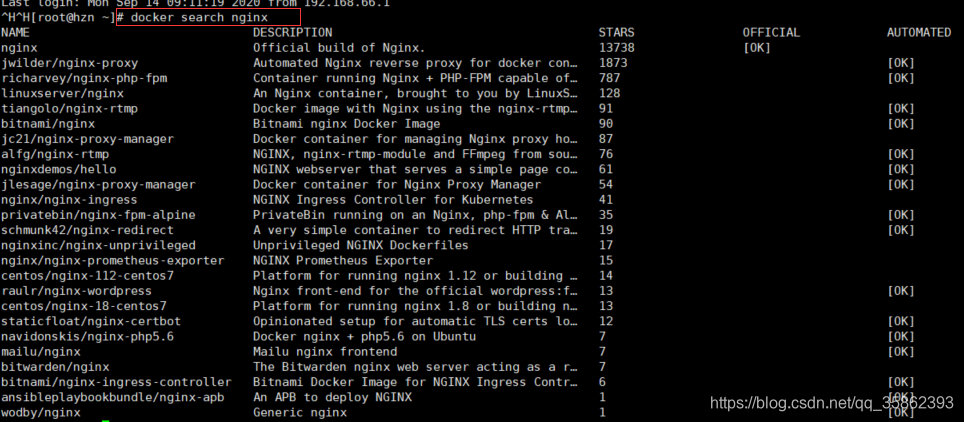Select ansibleplaybookbundle/nginx-apb image name
Viewport: 964px width, 422px height.
(113, 397)
